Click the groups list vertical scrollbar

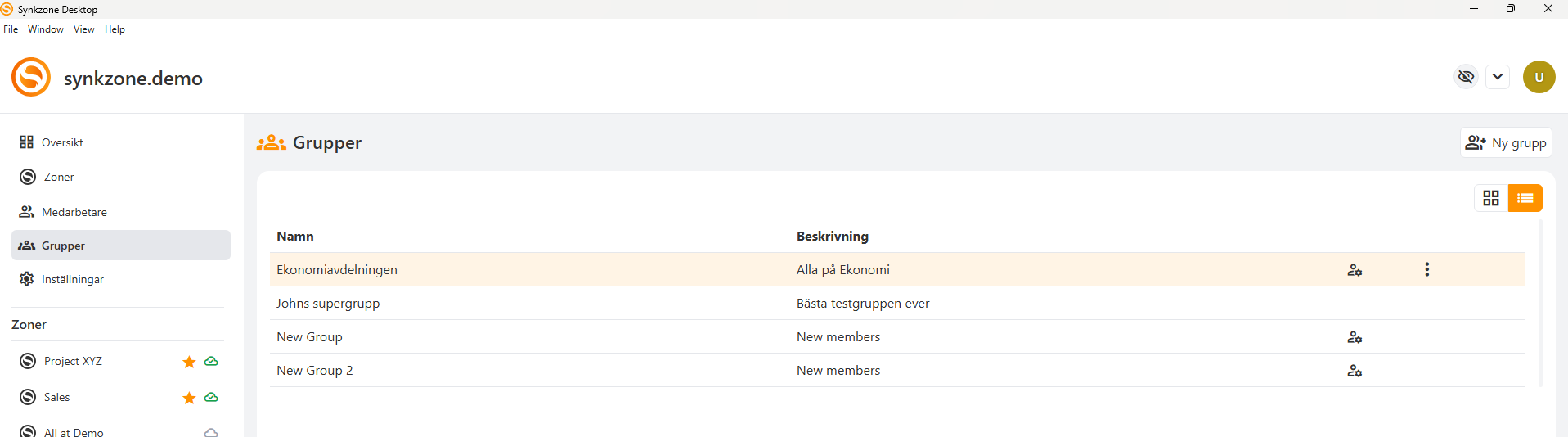coord(1540,303)
